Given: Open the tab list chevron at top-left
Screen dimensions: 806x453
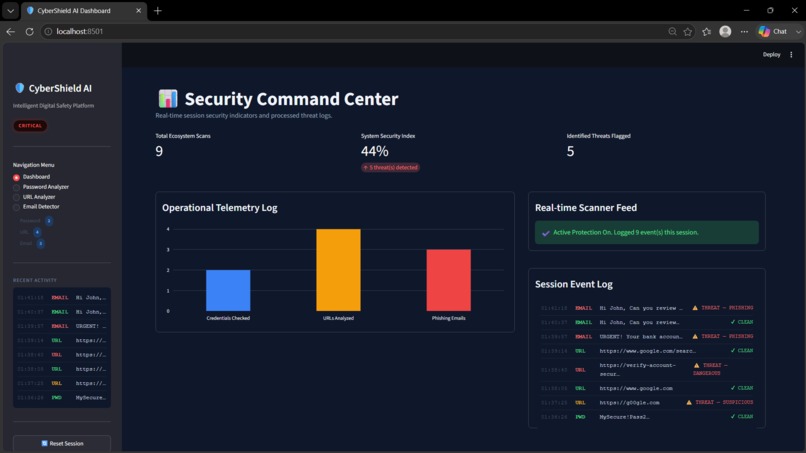Looking at the screenshot, I should [10, 10].
